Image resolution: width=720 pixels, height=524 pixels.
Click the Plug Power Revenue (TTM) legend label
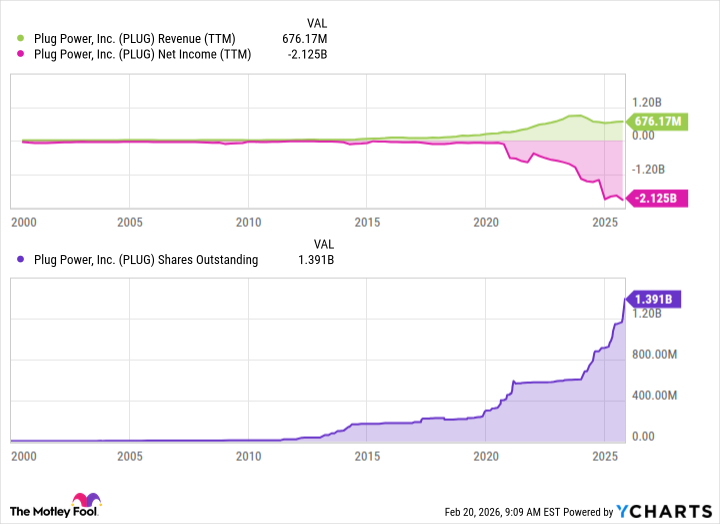click(134, 39)
